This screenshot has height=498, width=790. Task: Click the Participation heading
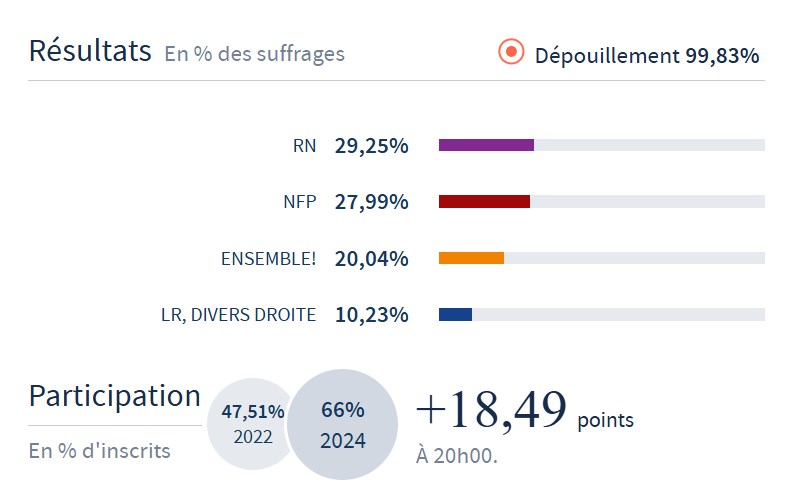pos(114,396)
